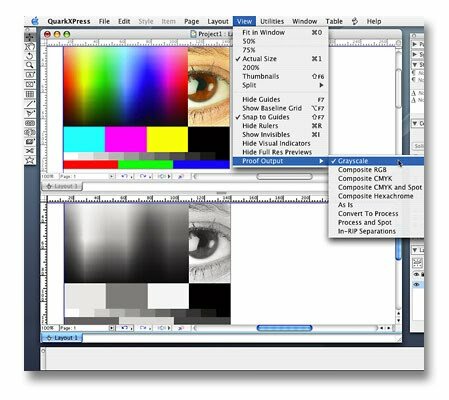This screenshot has width=449, height=400.
Task: Click the color eye image thumbnail
Action: pos(209,86)
